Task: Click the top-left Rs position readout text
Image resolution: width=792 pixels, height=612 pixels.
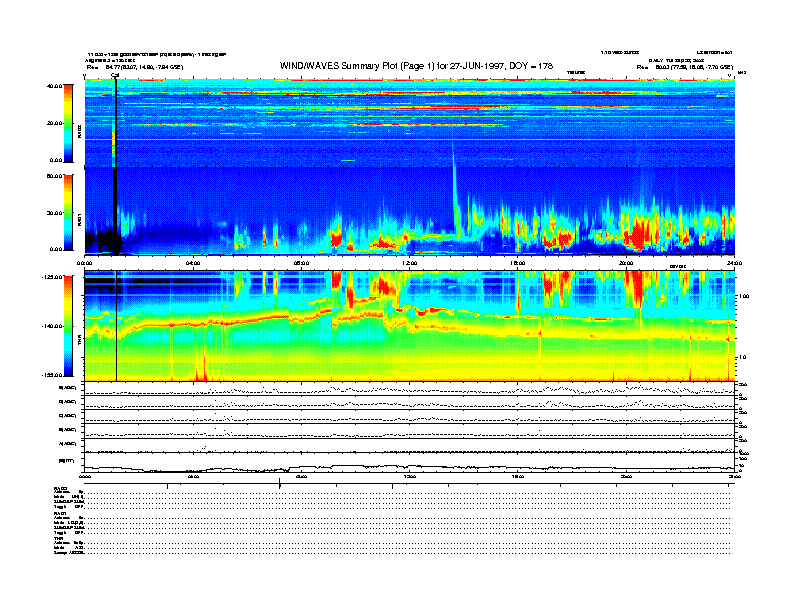Action: tap(134, 67)
